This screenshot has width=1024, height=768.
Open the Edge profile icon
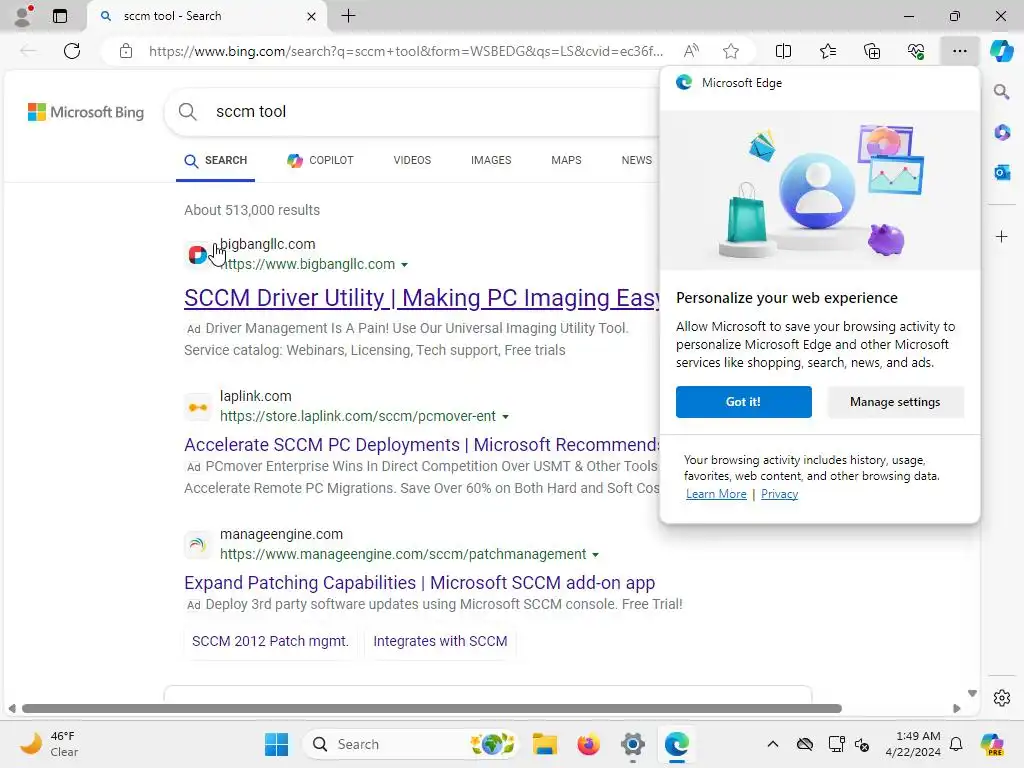(24, 16)
